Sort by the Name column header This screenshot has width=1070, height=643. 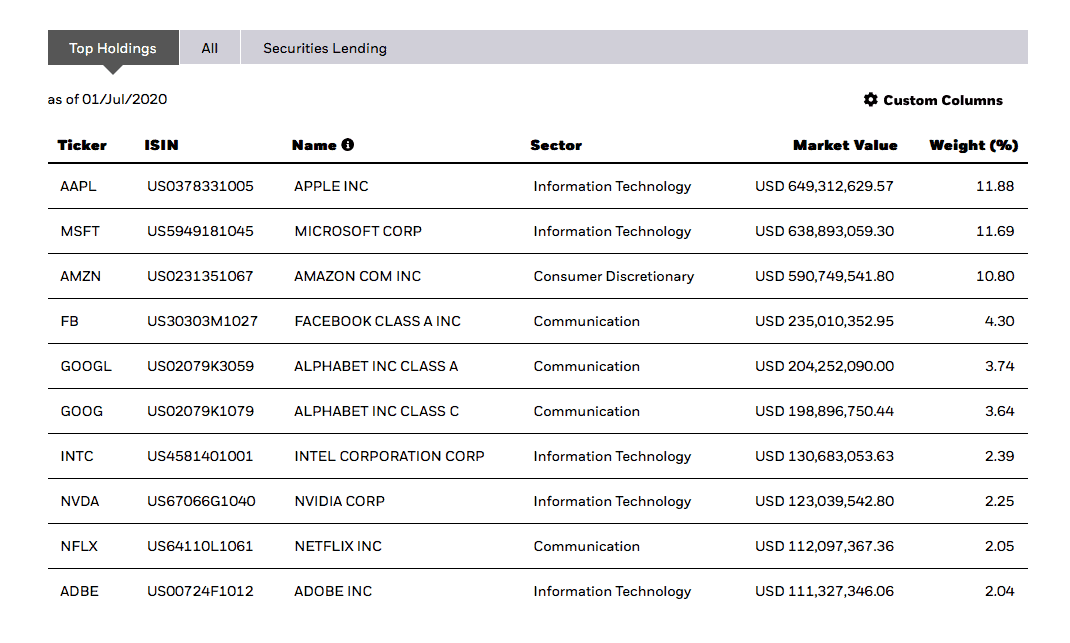tap(314, 145)
